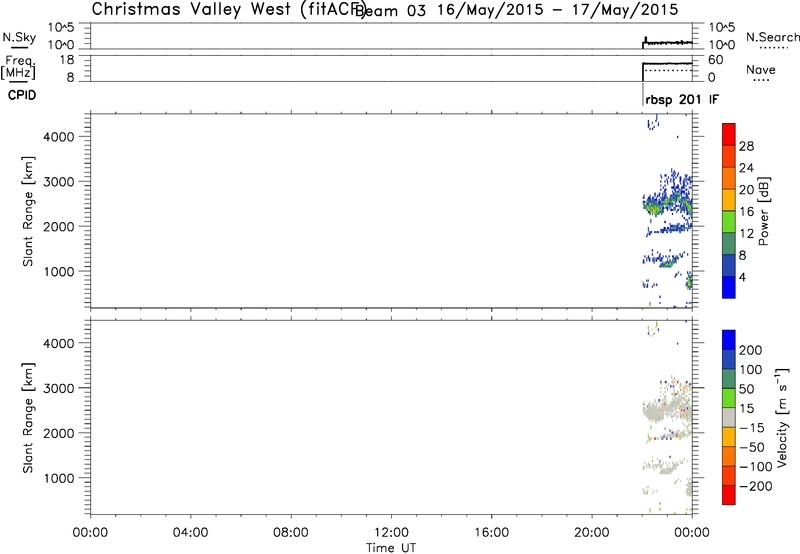
Task: Click the blue swatch between 4 and 8 dB
Action: [x=729, y=265]
